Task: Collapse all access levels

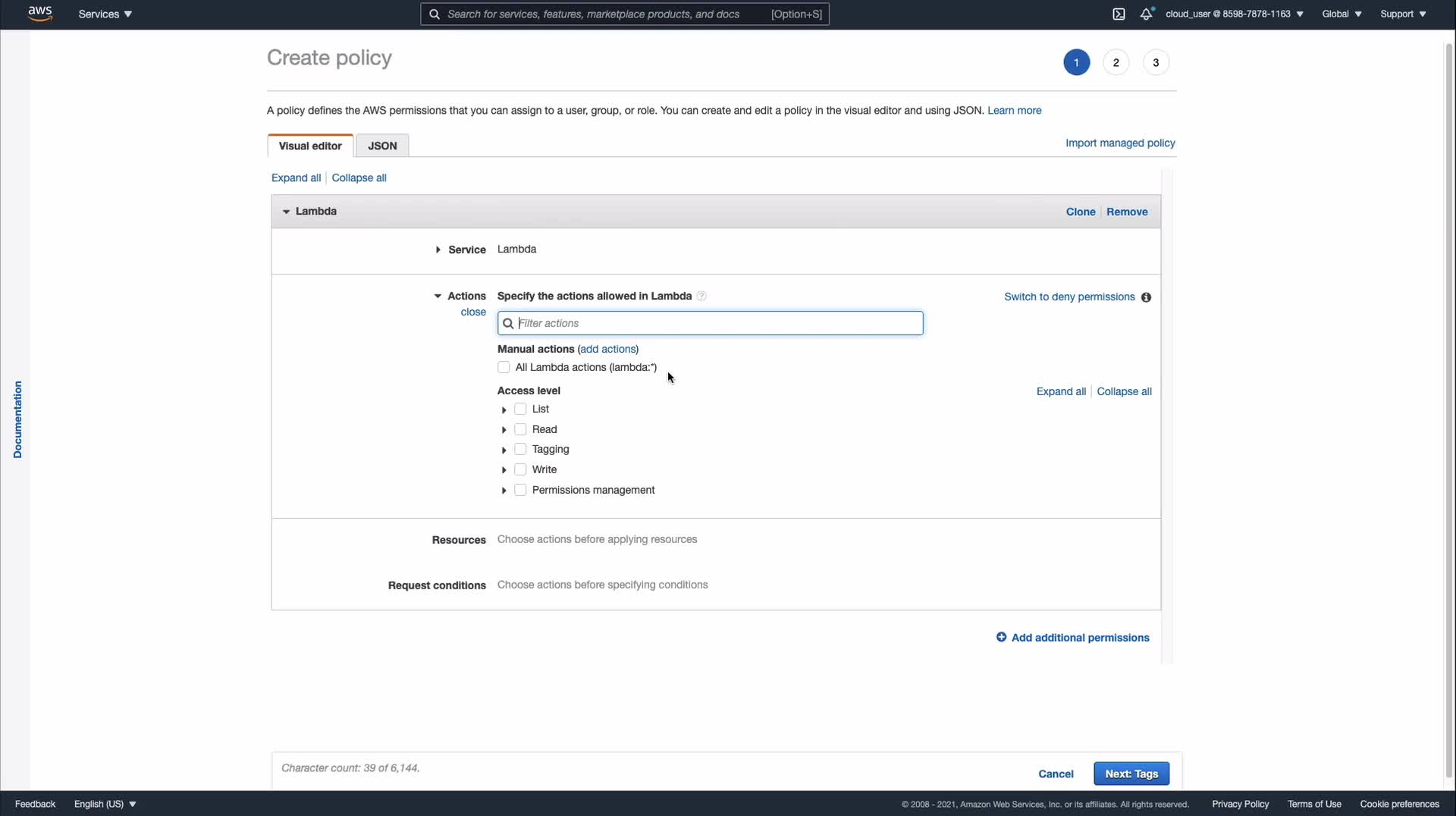Action: pos(1124,391)
